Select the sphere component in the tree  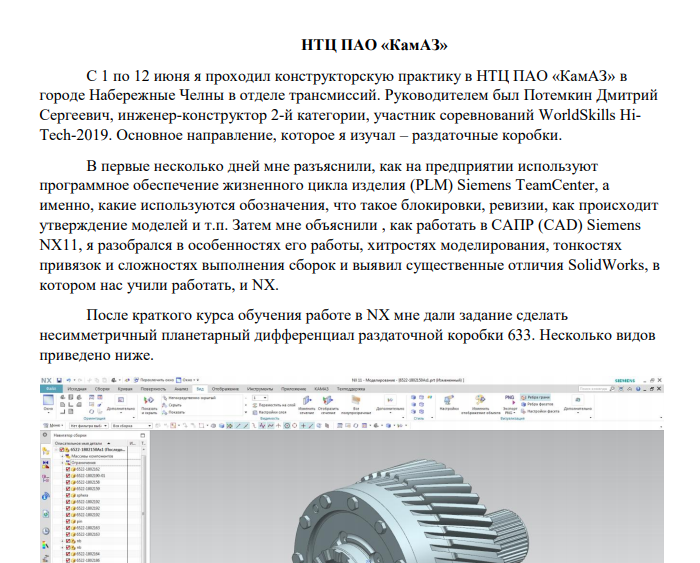[82, 495]
